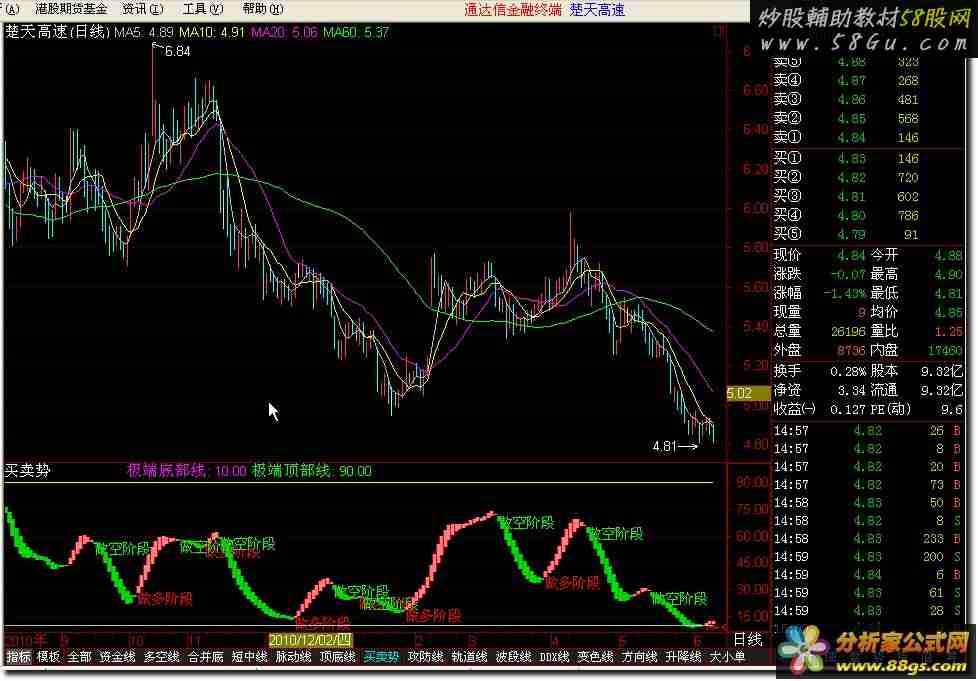Click the 换手 0.28% value
Screen dimensions: 978x681
pyautogui.click(x=848, y=372)
